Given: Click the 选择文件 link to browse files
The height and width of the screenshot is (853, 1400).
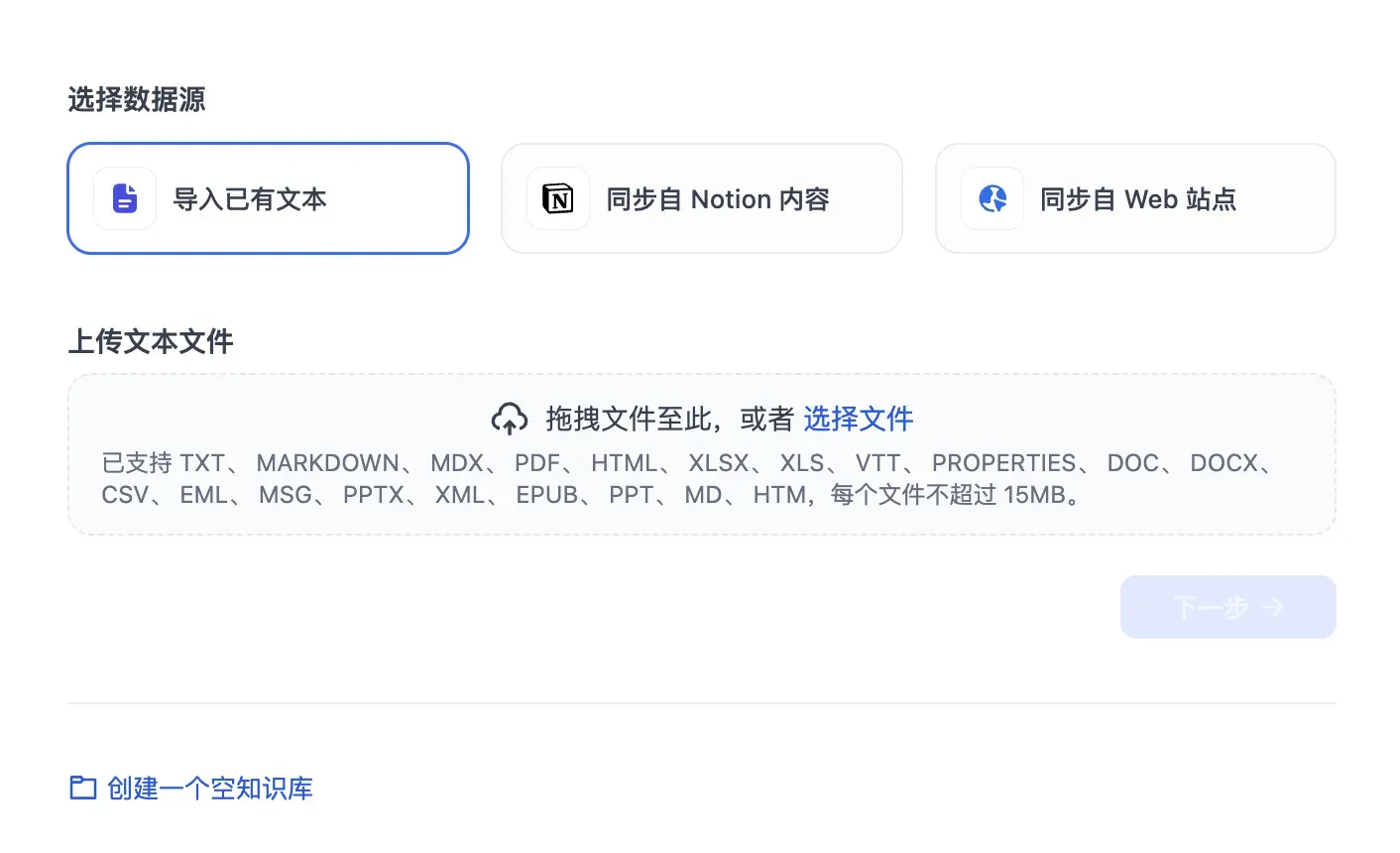Looking at the screenshot, I should click(x=859, y=419).
